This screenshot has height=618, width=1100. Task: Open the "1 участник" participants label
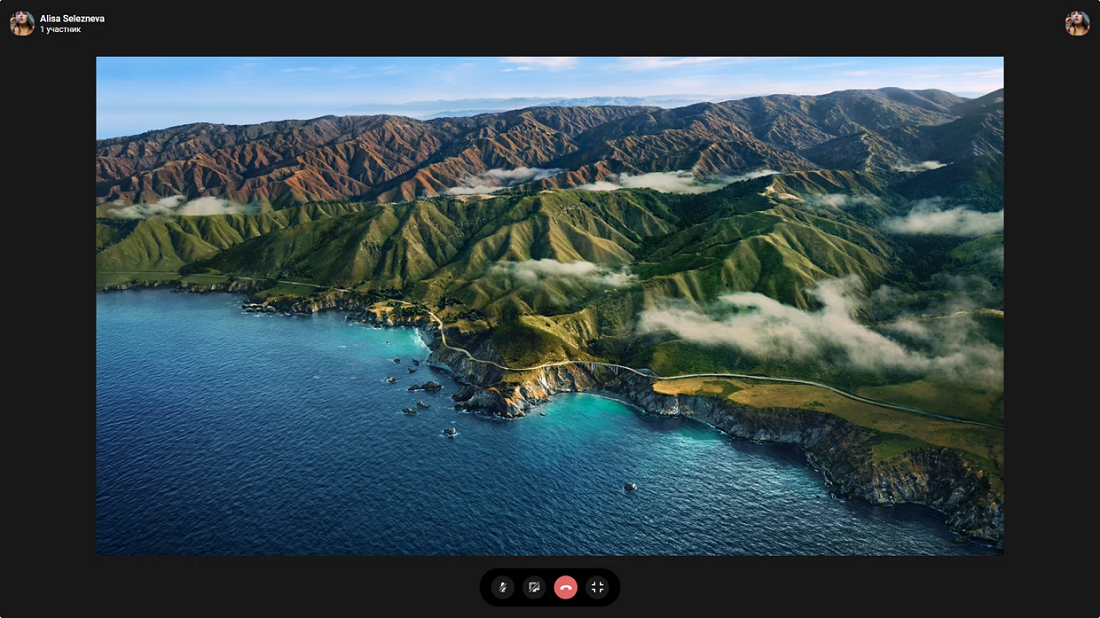pos(60,29)
